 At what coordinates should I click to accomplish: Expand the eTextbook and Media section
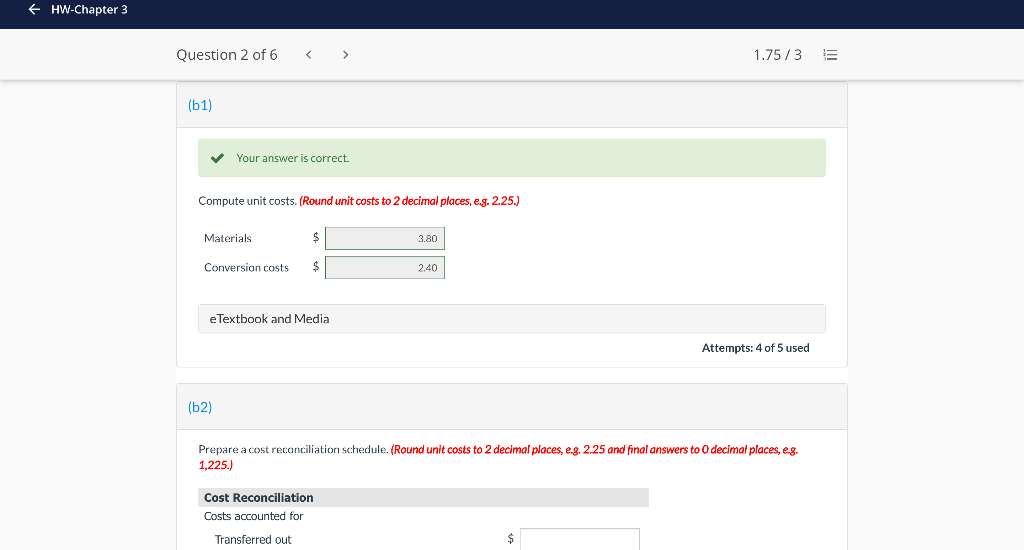pos(511,319)
